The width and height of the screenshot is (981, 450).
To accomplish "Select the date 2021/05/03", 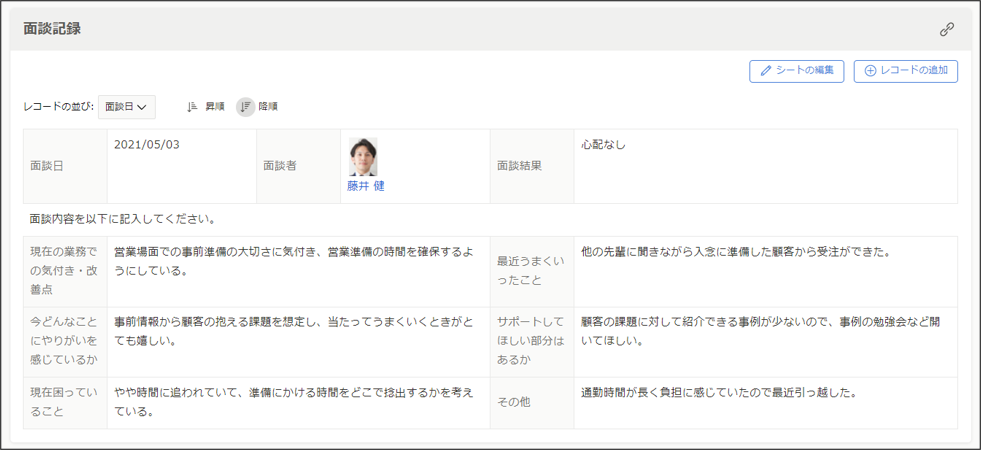I will pyautogui.click(x=146, y=145).
